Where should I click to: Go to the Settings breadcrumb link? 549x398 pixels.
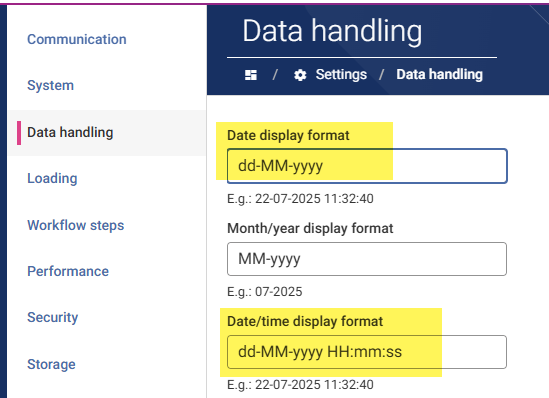(x=341, y=74)
